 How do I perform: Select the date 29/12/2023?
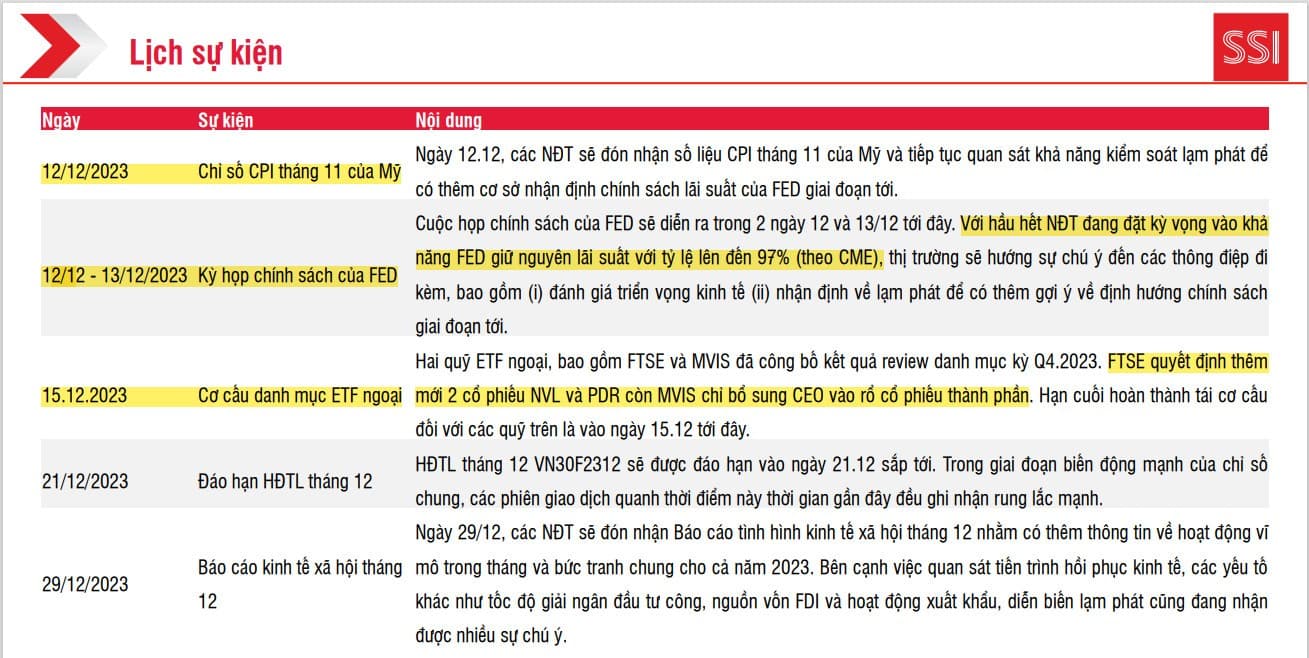tap(85, 584)
